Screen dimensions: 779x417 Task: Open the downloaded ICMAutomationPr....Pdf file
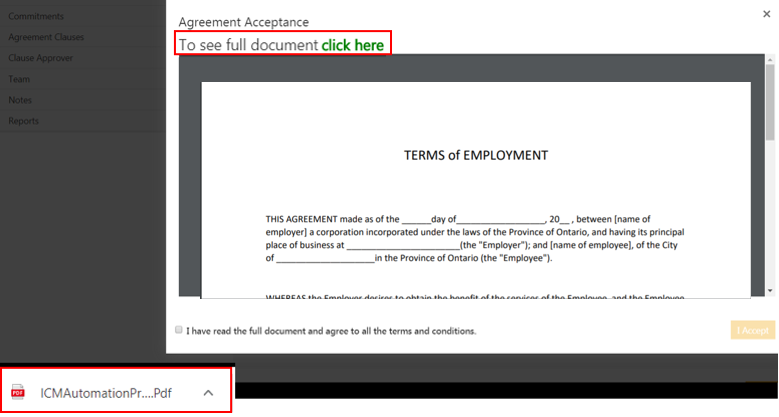[x=106, y=393]
